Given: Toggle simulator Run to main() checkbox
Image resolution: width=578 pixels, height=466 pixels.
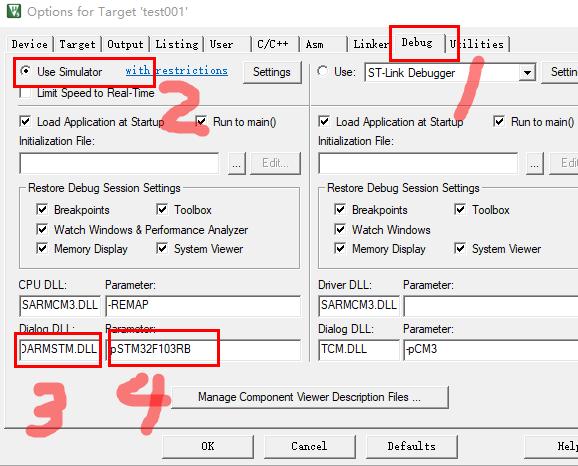Looking at the screenshot, I should pos(201,121).
